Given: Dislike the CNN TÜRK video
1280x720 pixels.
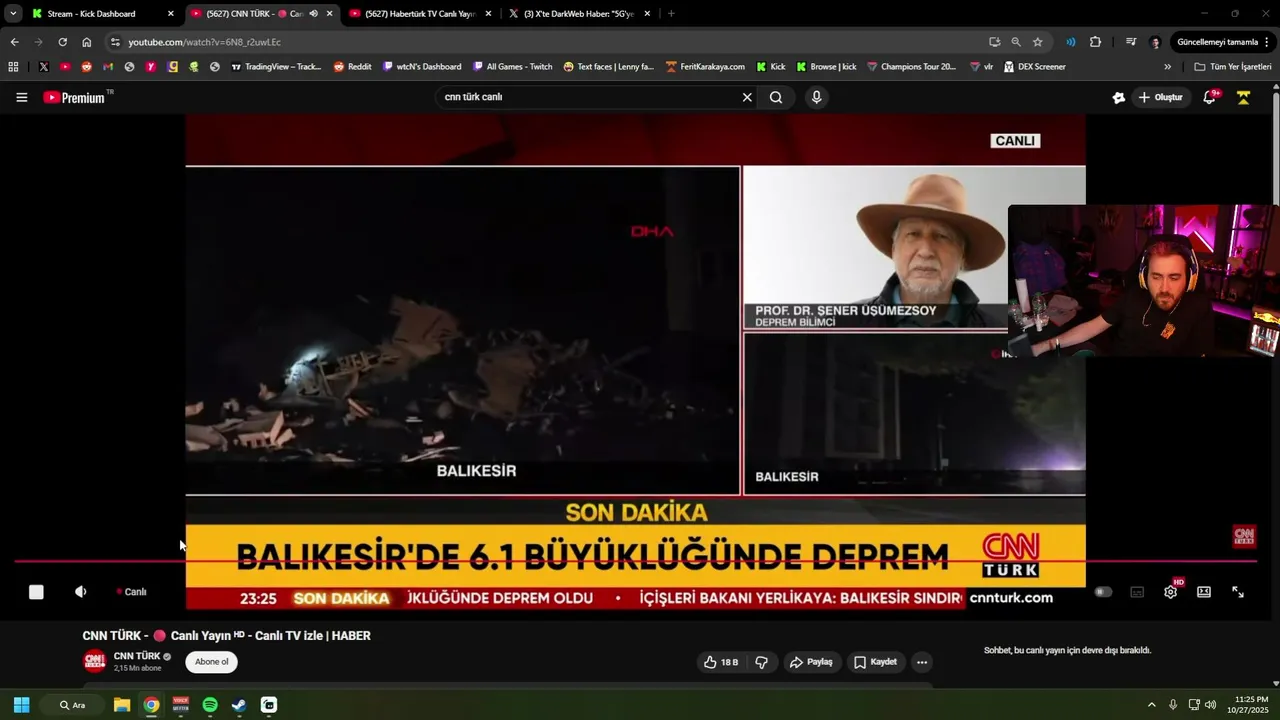Looking at the screenshot, I should pos(761,662).
